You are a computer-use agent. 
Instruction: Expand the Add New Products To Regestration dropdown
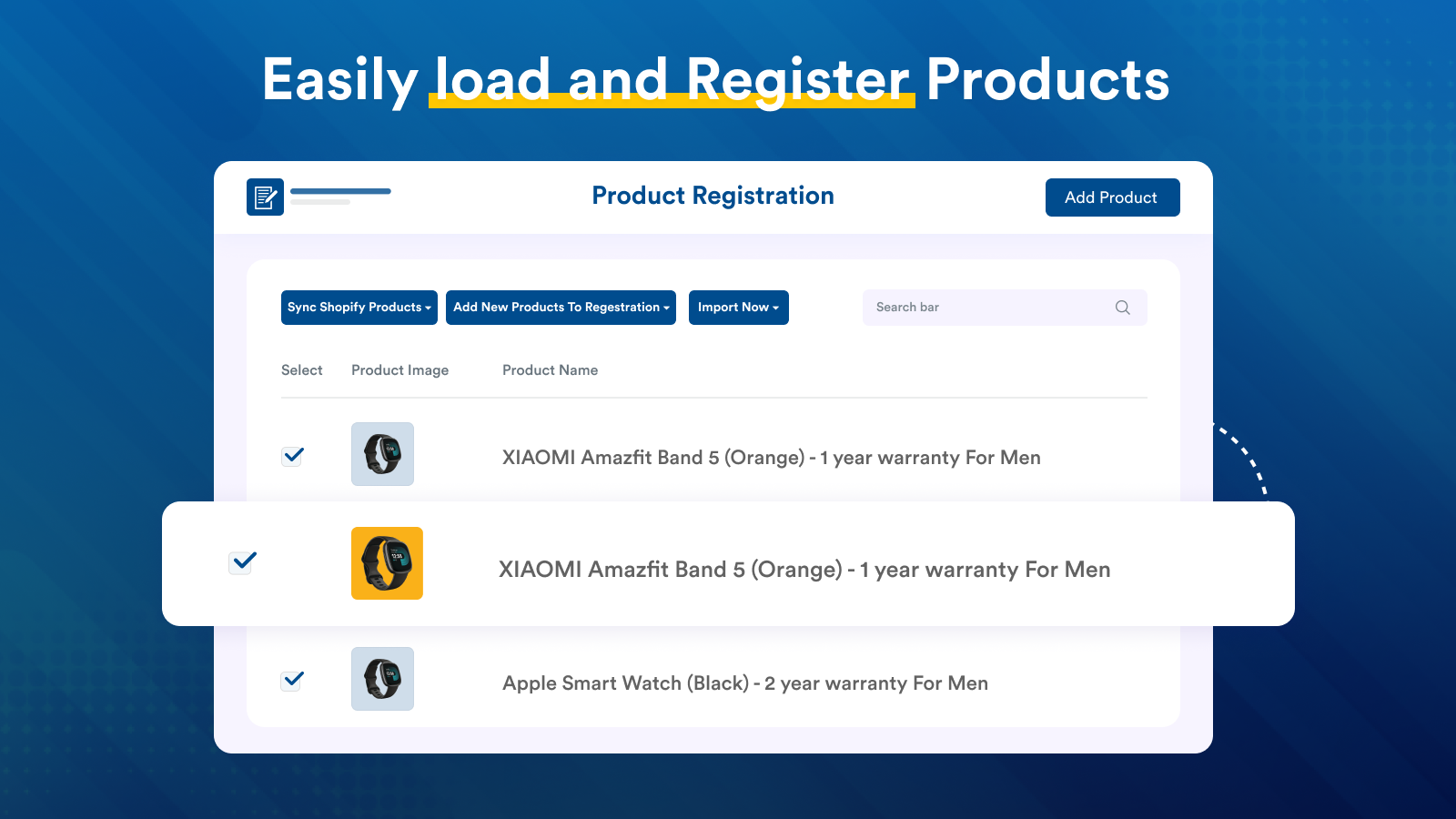(x=561, y=308)
